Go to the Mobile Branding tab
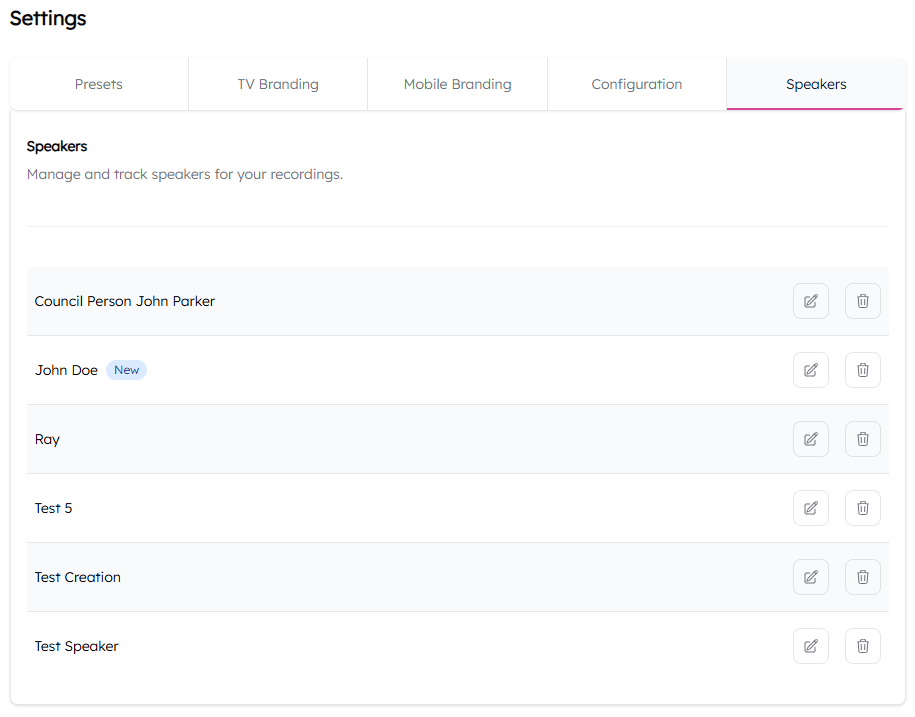The width and height of the screenshot is (915, 717). (x=457, y=84)
